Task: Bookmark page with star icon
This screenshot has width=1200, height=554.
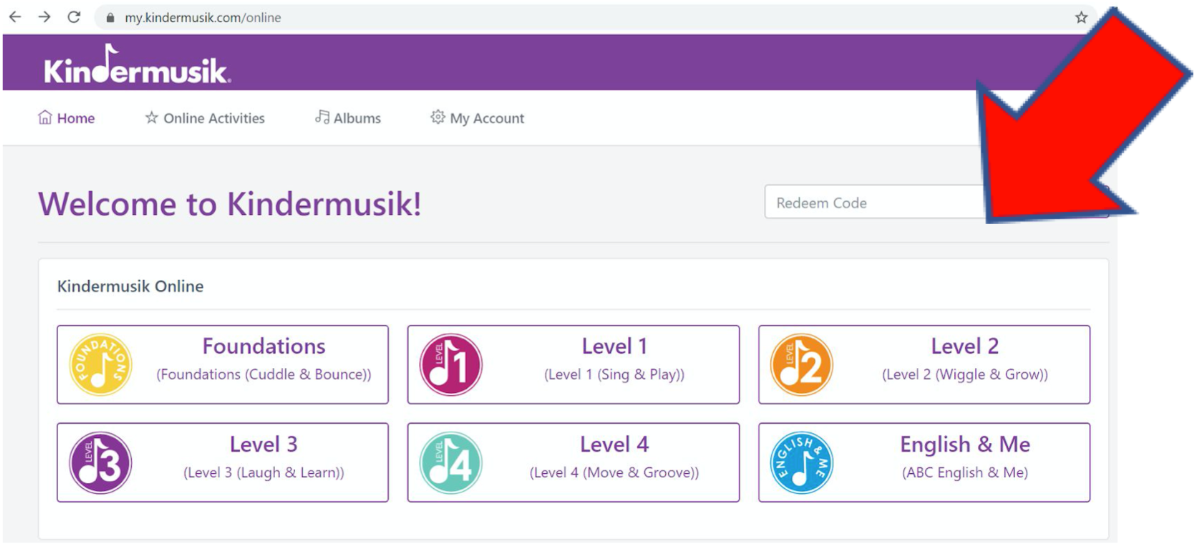Action: coord(1081,17)
